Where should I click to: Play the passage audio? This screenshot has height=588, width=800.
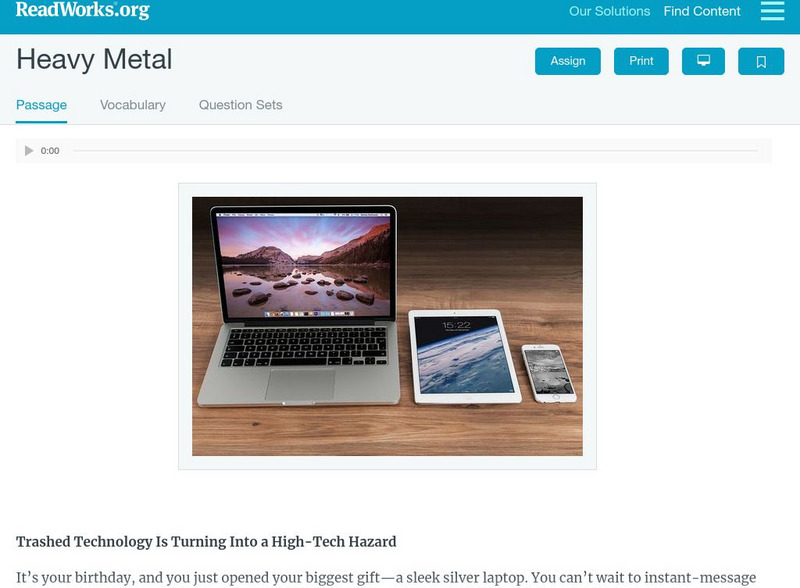tap(29, 151)
